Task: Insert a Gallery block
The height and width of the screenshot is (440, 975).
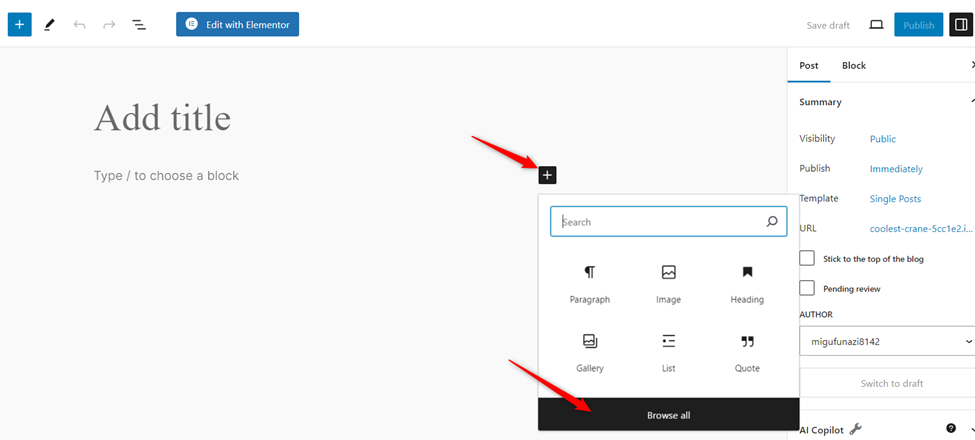Action: pos(589,353)
